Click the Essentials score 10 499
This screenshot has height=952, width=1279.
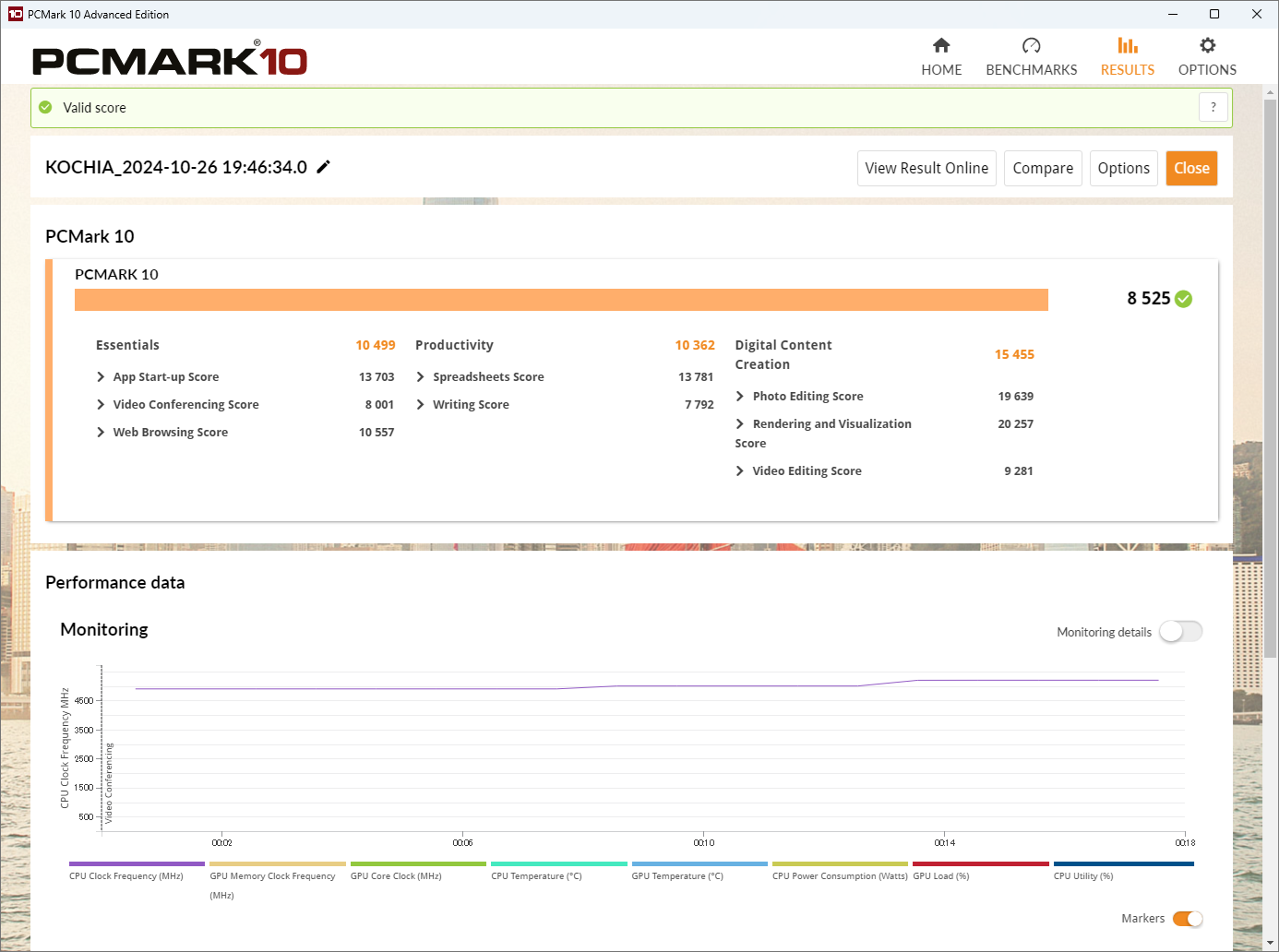tap(376, 345)
